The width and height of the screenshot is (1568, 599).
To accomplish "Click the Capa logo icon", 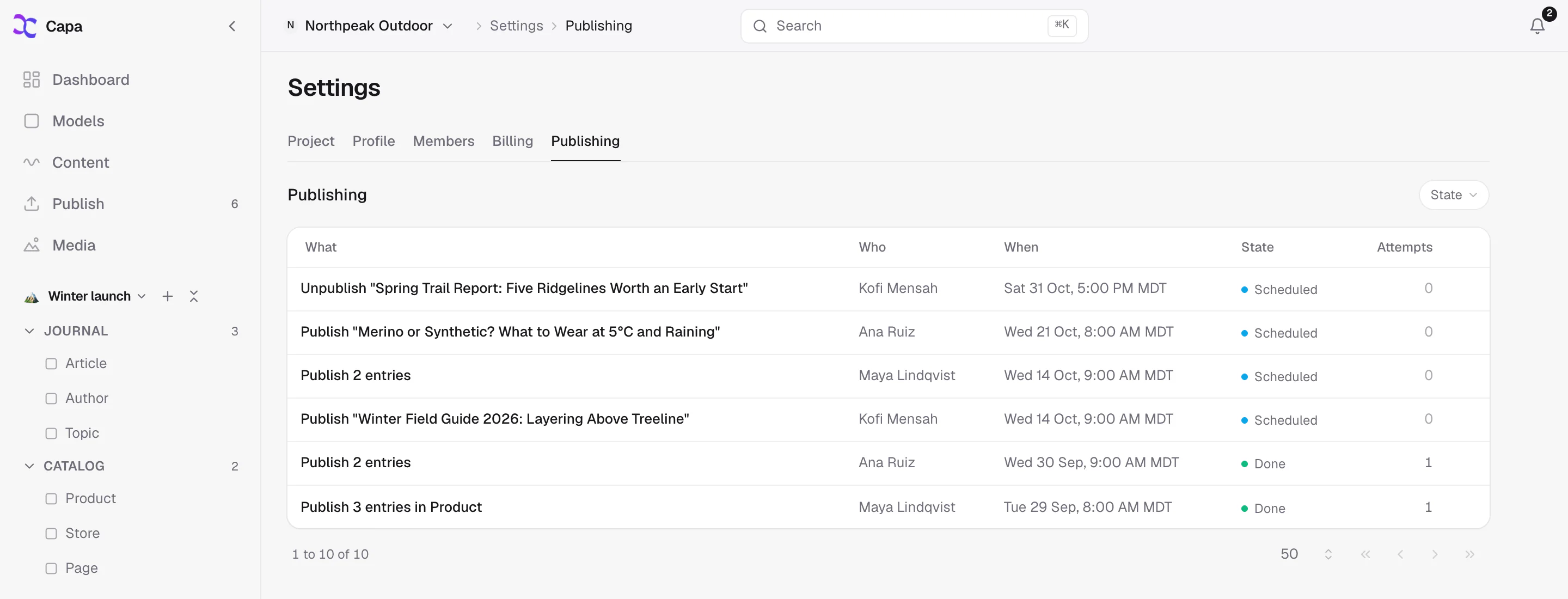I will pyautogui.click(x=25, y=26).
